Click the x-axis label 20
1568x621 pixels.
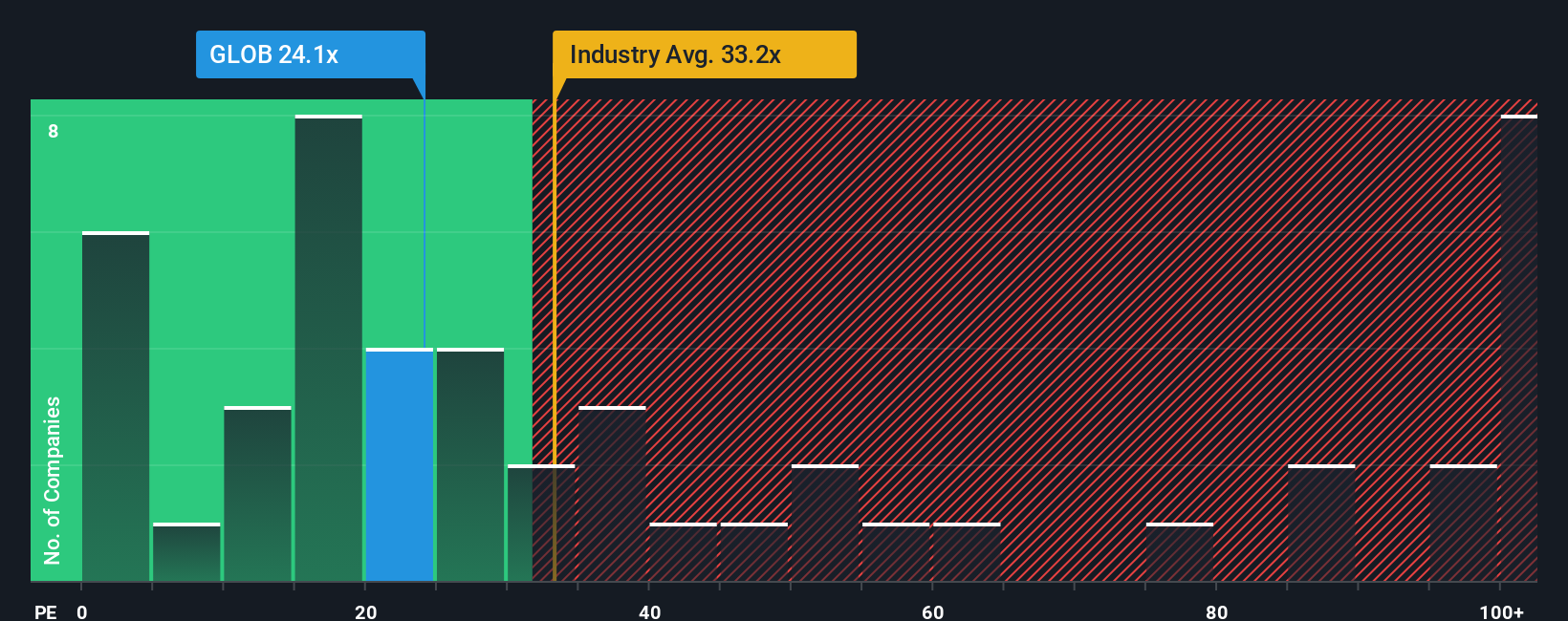pos(365,611)
